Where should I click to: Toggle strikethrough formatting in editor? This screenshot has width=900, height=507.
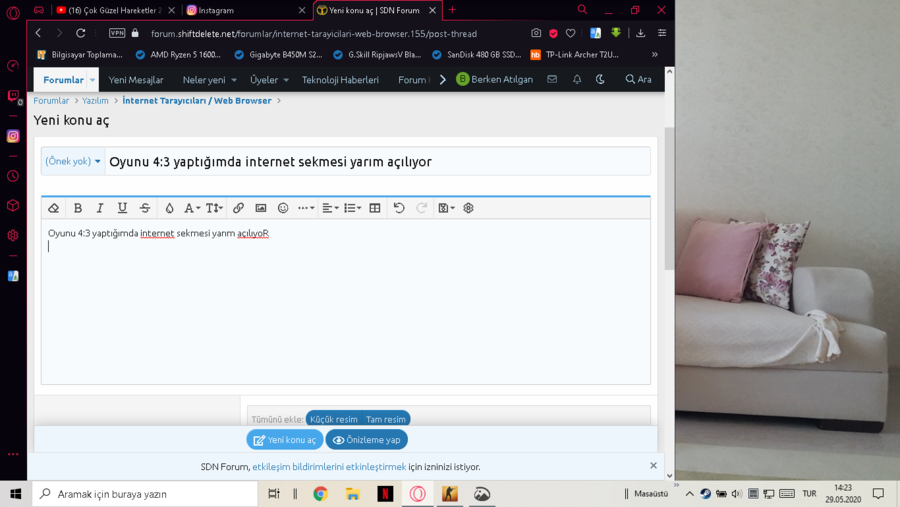145,208
